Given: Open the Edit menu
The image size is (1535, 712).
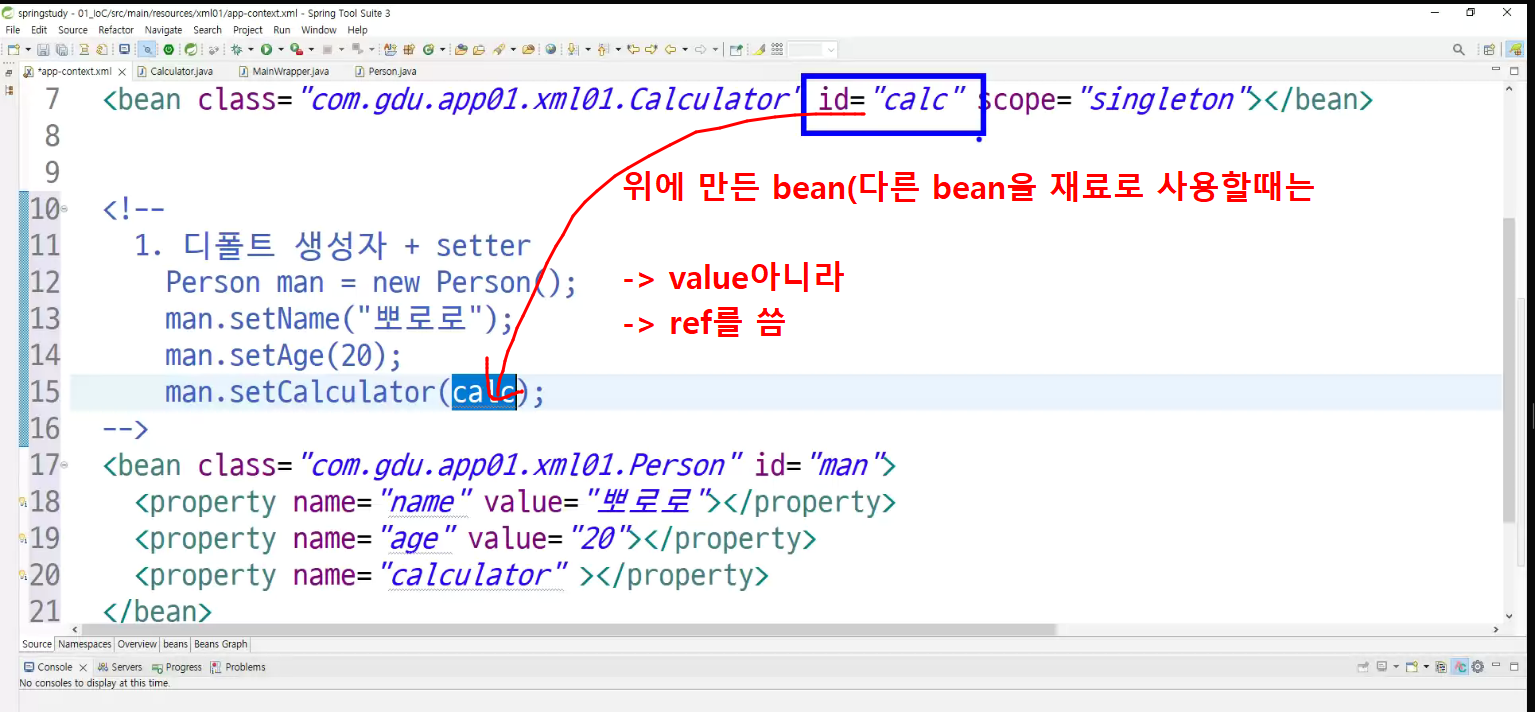Looking at the screenshot, I should 39,30.
